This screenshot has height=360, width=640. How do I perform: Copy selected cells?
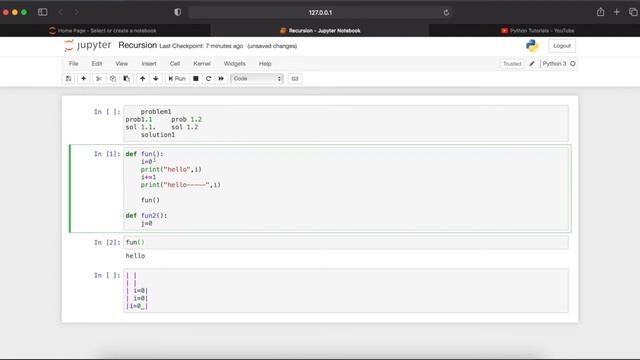[113, 78]
